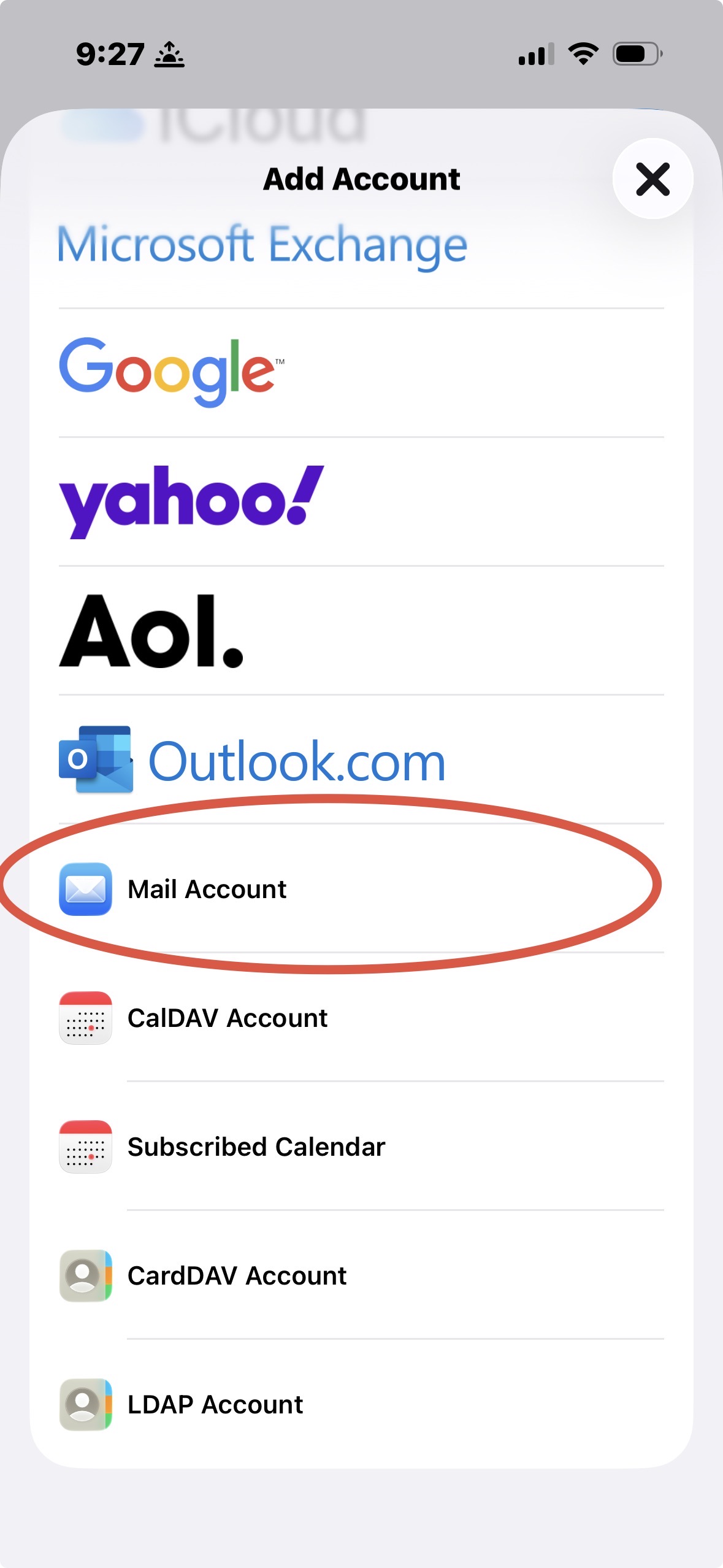Tap the CardDAV contacts icon

click(85, 1275)
